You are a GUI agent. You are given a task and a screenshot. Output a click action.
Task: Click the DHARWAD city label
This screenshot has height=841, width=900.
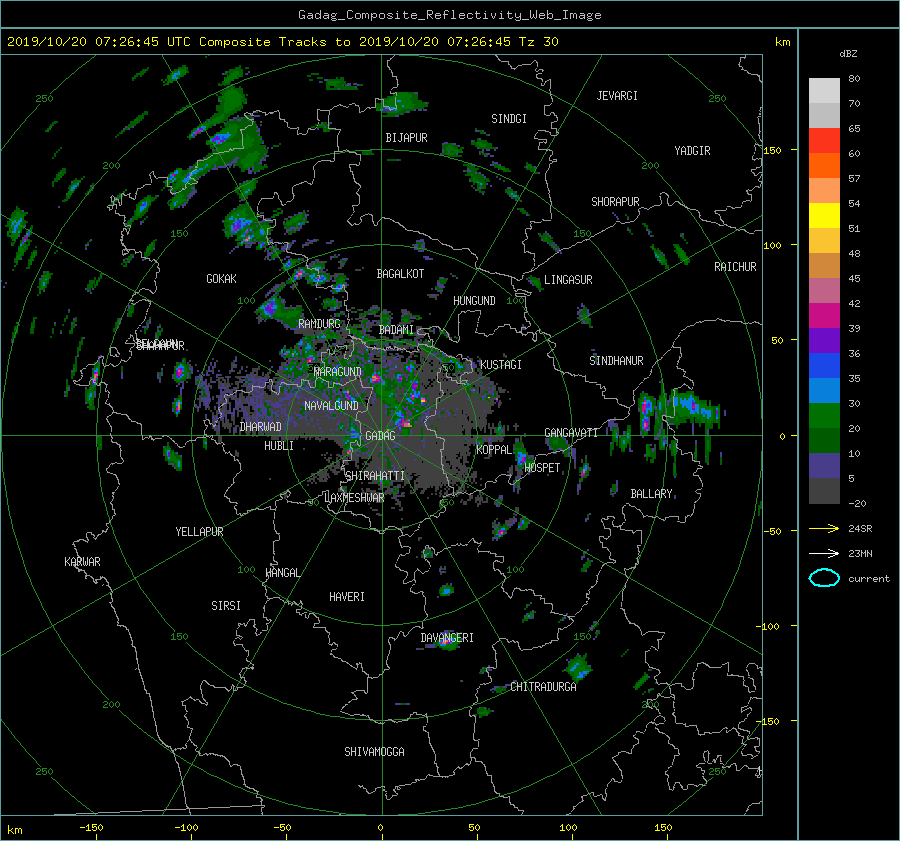pos(260,427)
